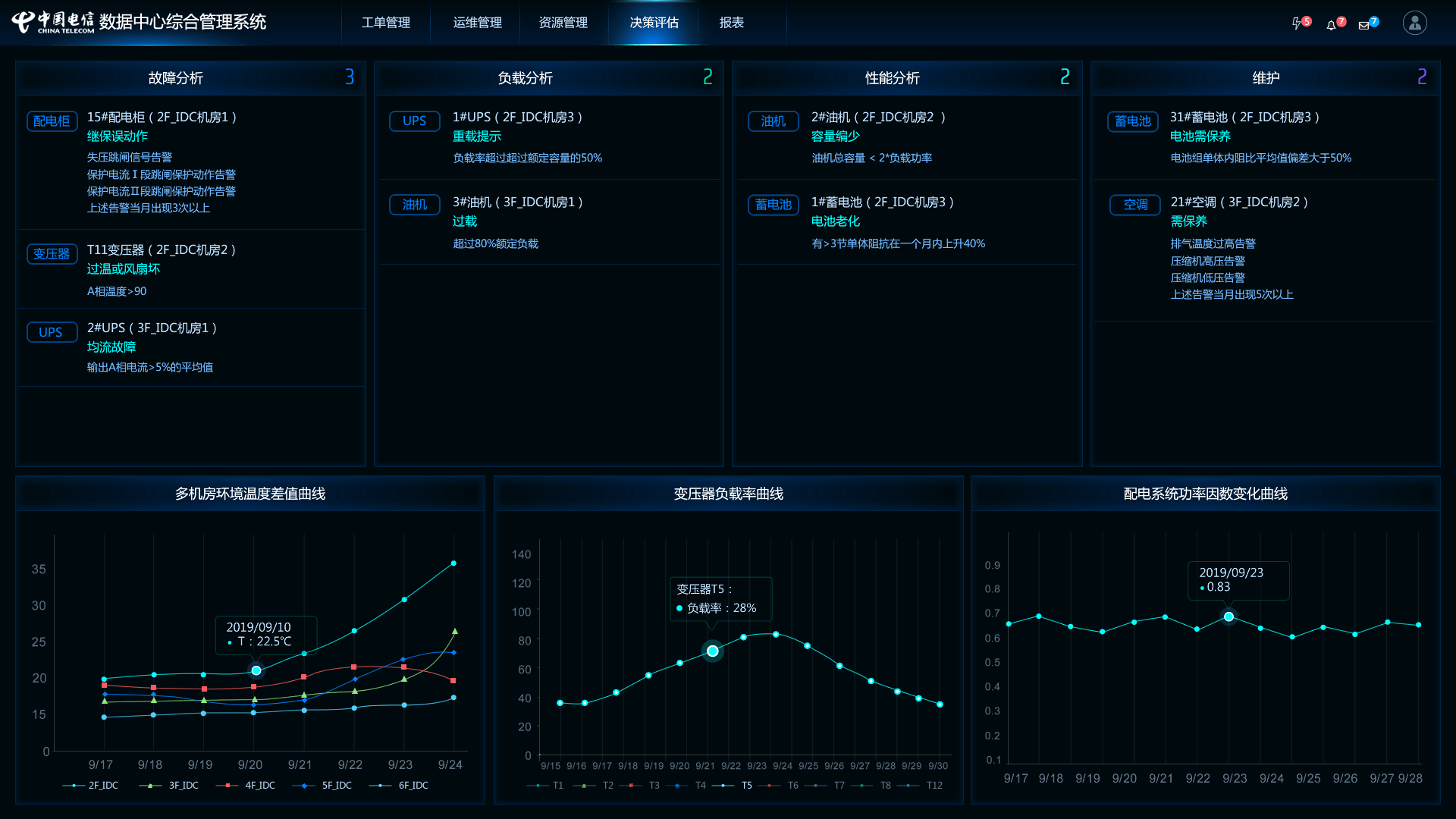Click the 故障分析 count number 3
The width and height of the screenshot is (1456, 819).
pos(350,77)
